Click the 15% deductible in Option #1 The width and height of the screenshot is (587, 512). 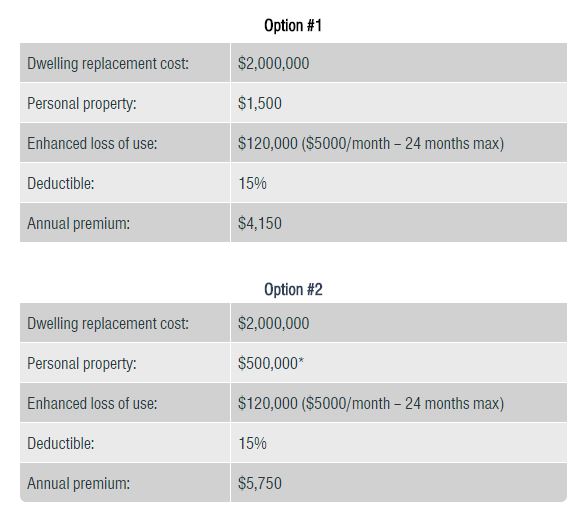(x=253, y=184)
